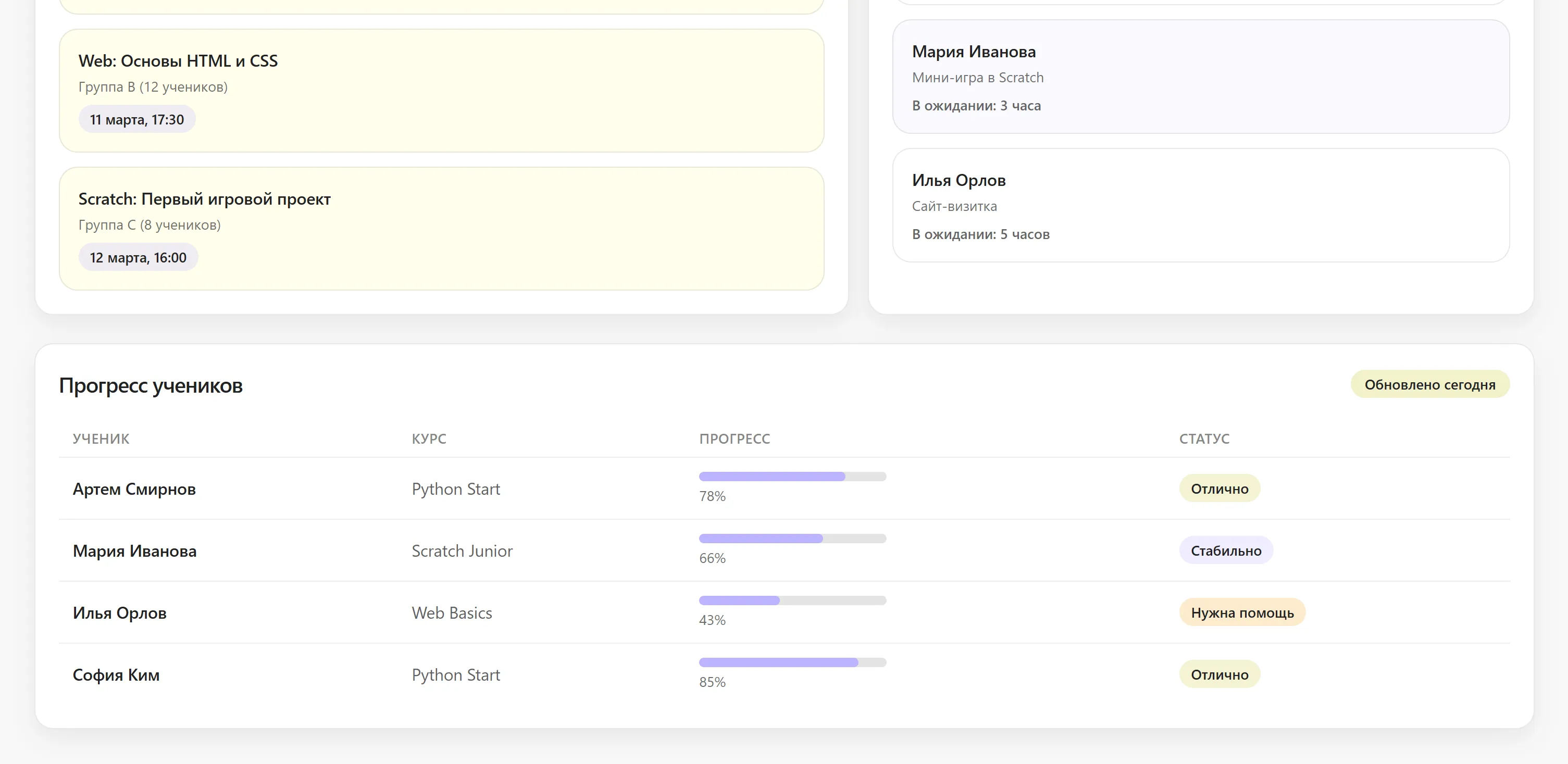Click the 78% value

coord(712,496)
